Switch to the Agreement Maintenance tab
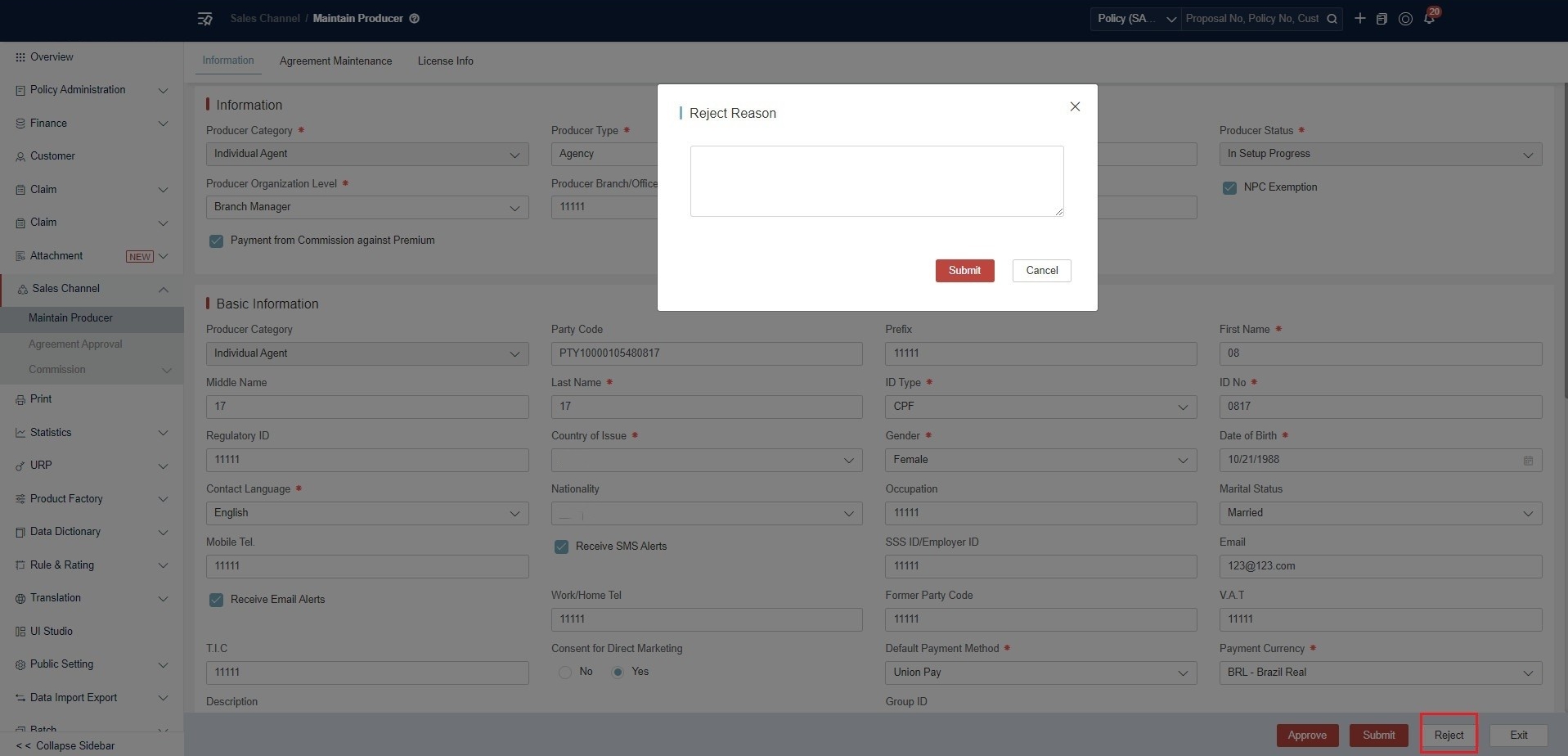This screenshot has width=1568, height=756. click(x=335, y=61)
